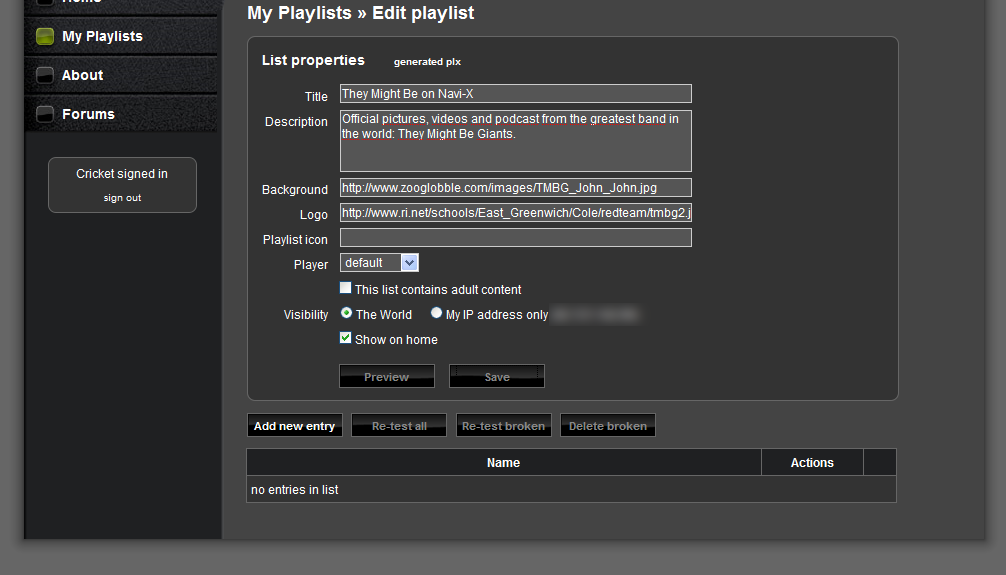
Task: Hit the Delete broken button
Action: [608, 426]
